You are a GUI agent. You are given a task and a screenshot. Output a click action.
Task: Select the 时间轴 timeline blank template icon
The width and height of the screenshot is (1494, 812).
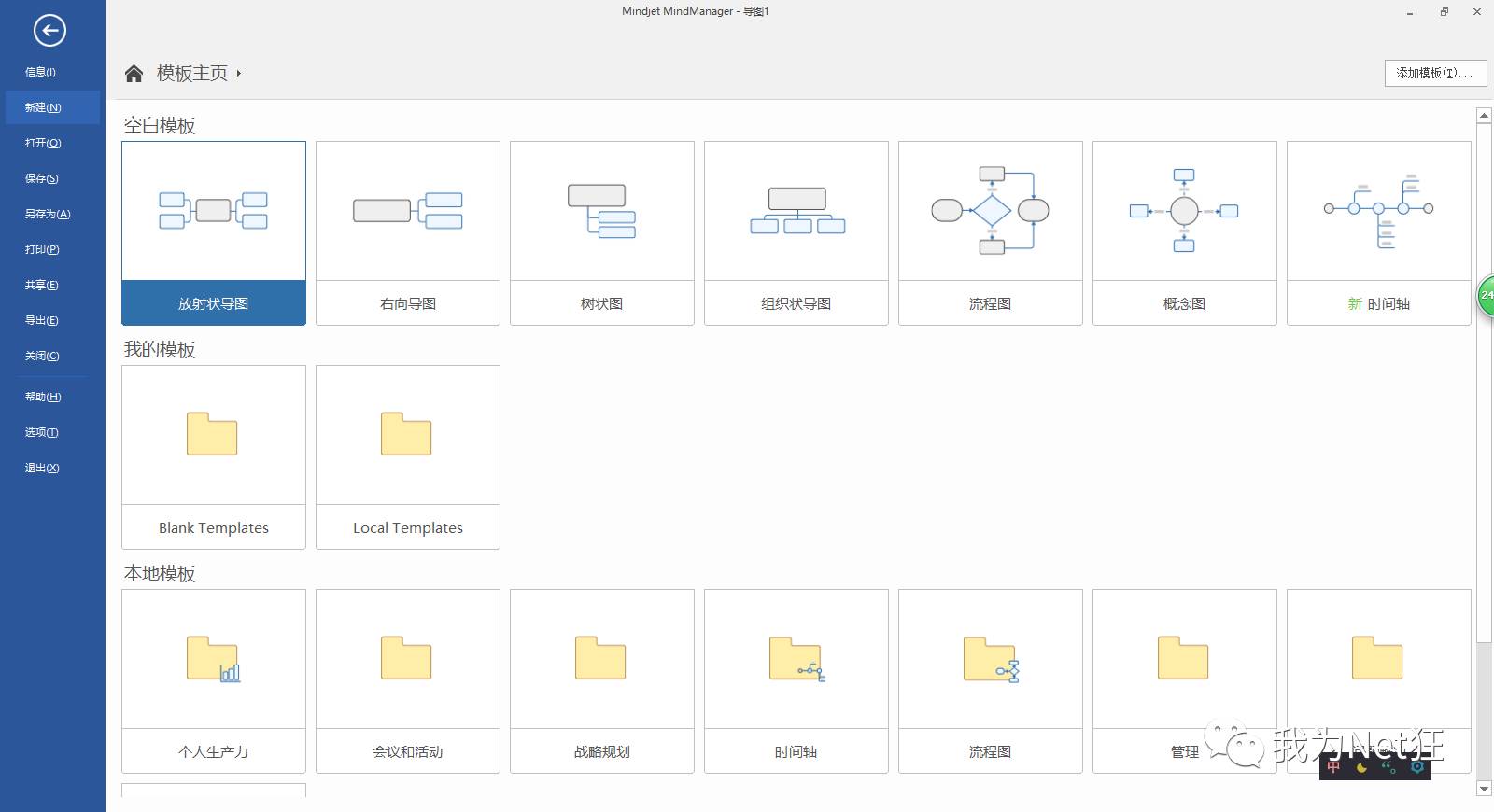(x=1378, y=211)
